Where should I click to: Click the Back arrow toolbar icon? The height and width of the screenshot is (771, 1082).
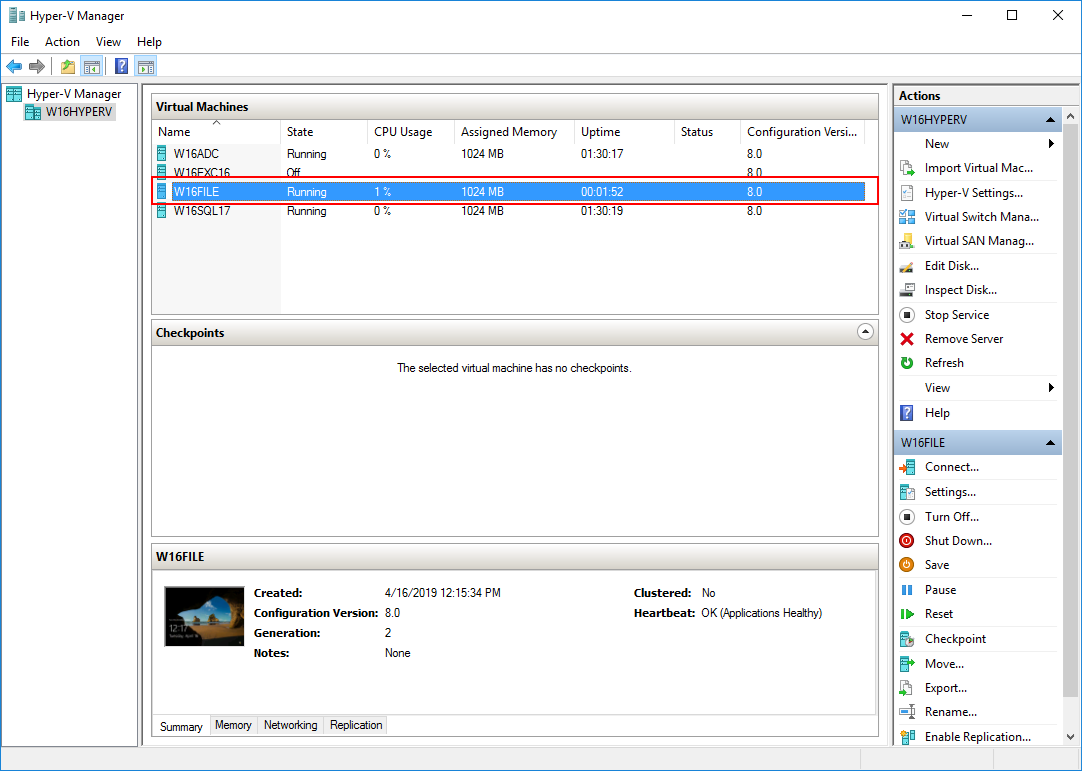(14, 66)
